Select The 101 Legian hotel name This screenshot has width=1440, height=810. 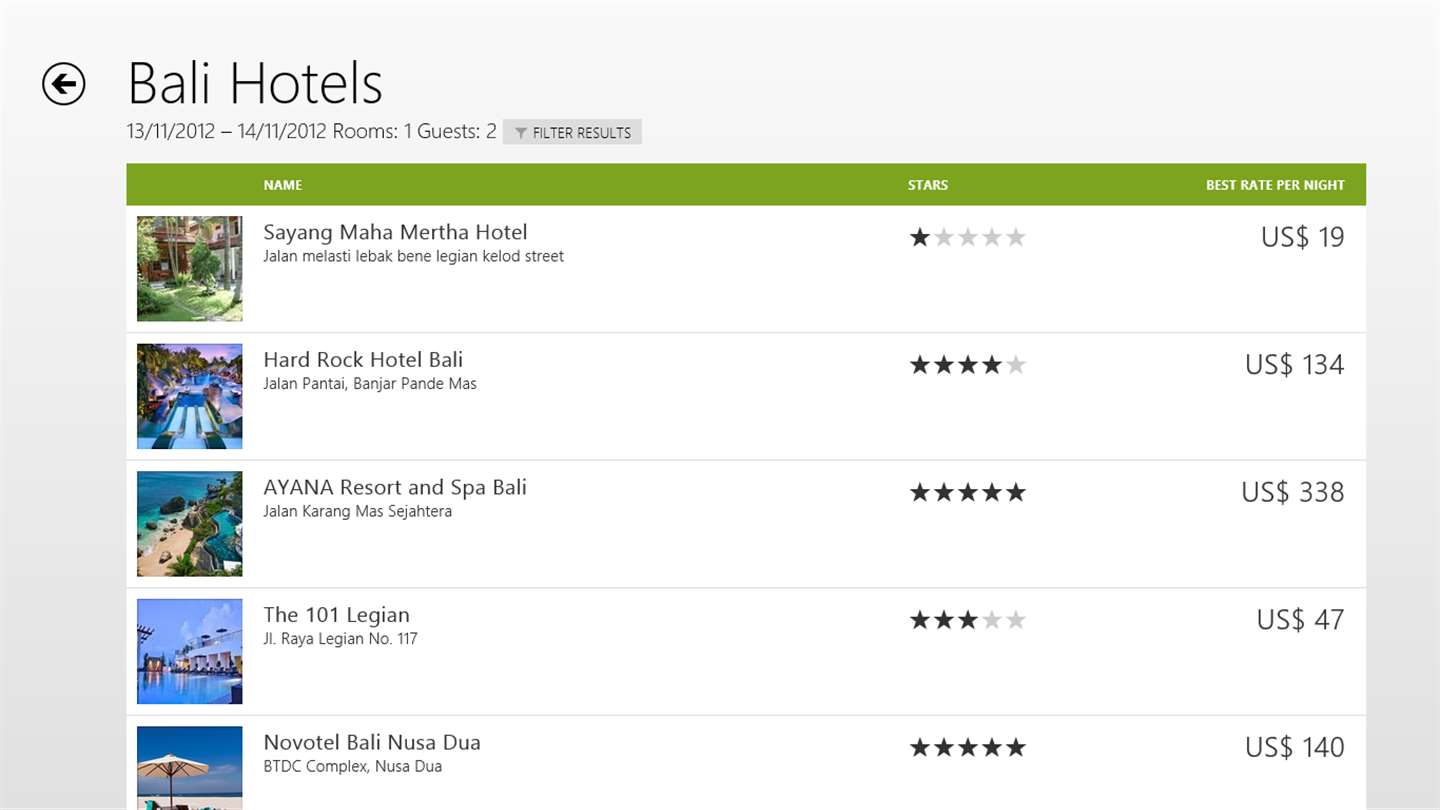336,615
